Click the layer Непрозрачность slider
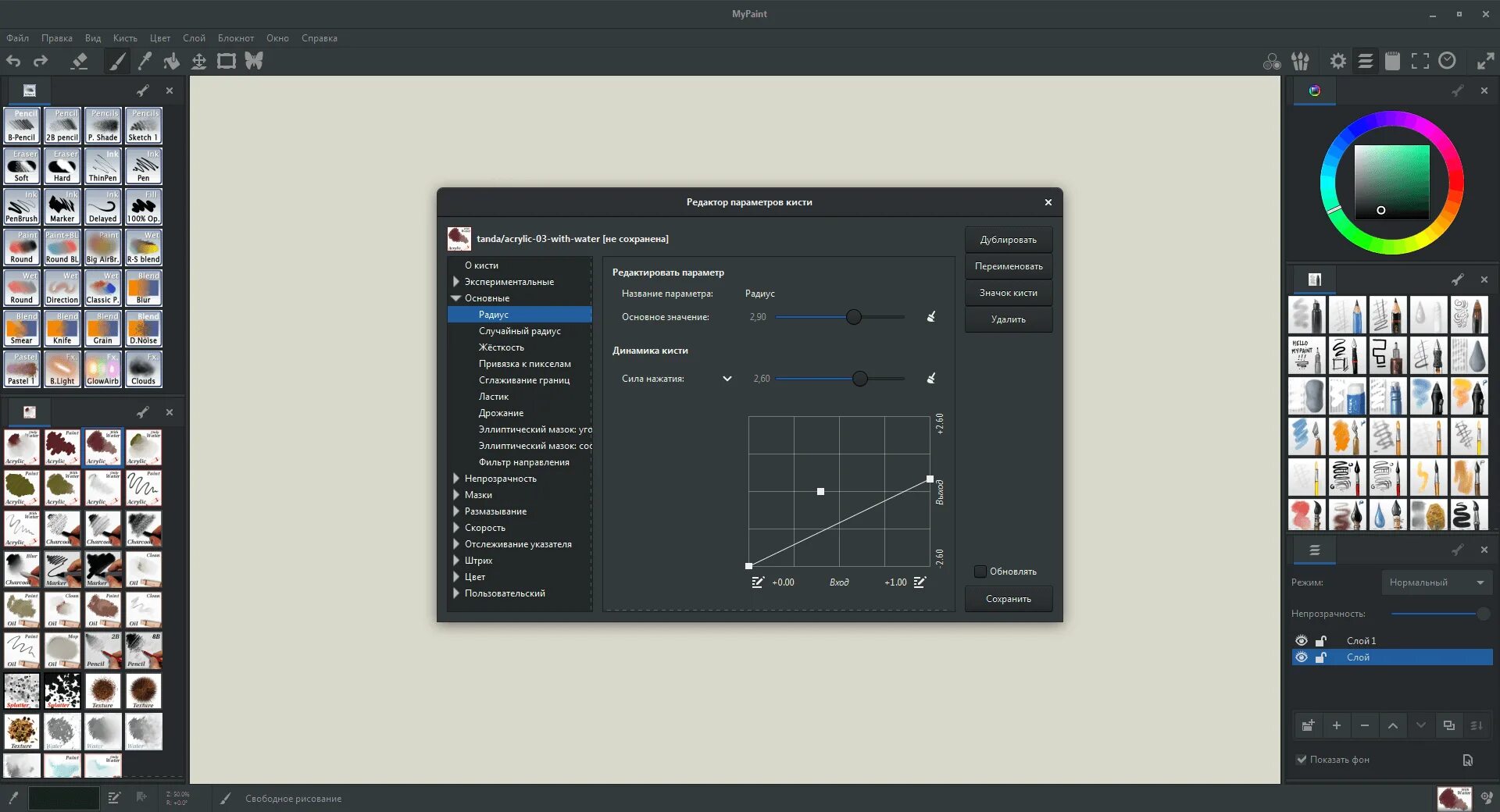The height and width of the screenshot is (812, 1500). tap(1441, 614)
